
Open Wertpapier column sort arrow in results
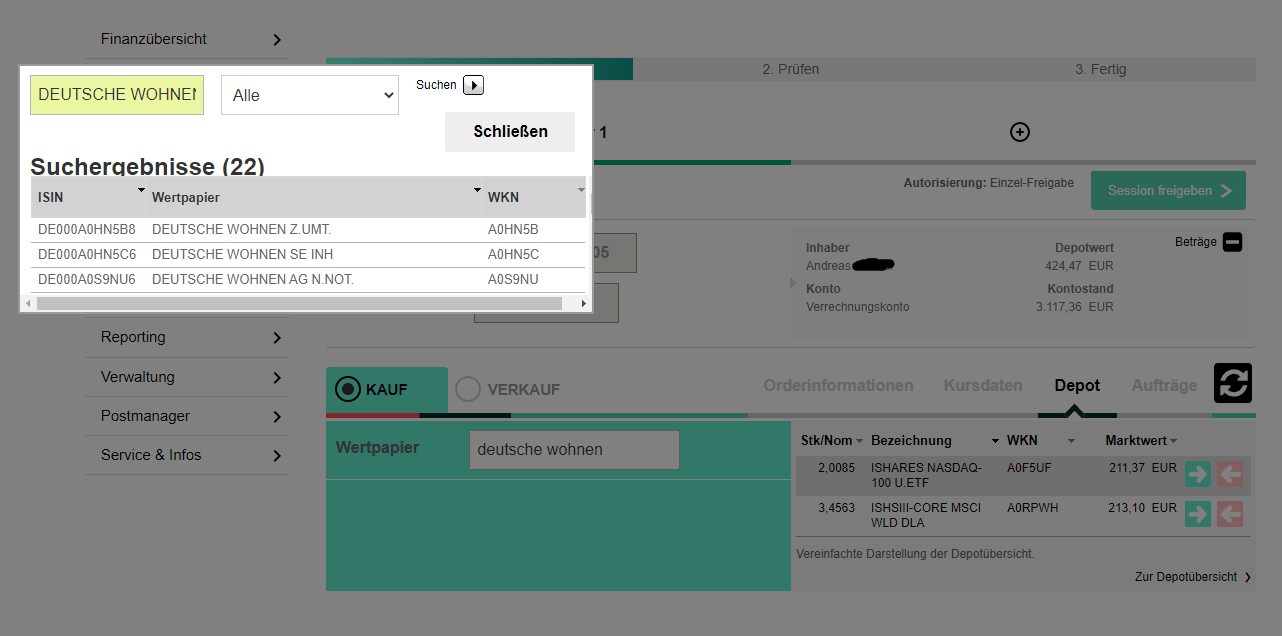click(x=477, y=189)
